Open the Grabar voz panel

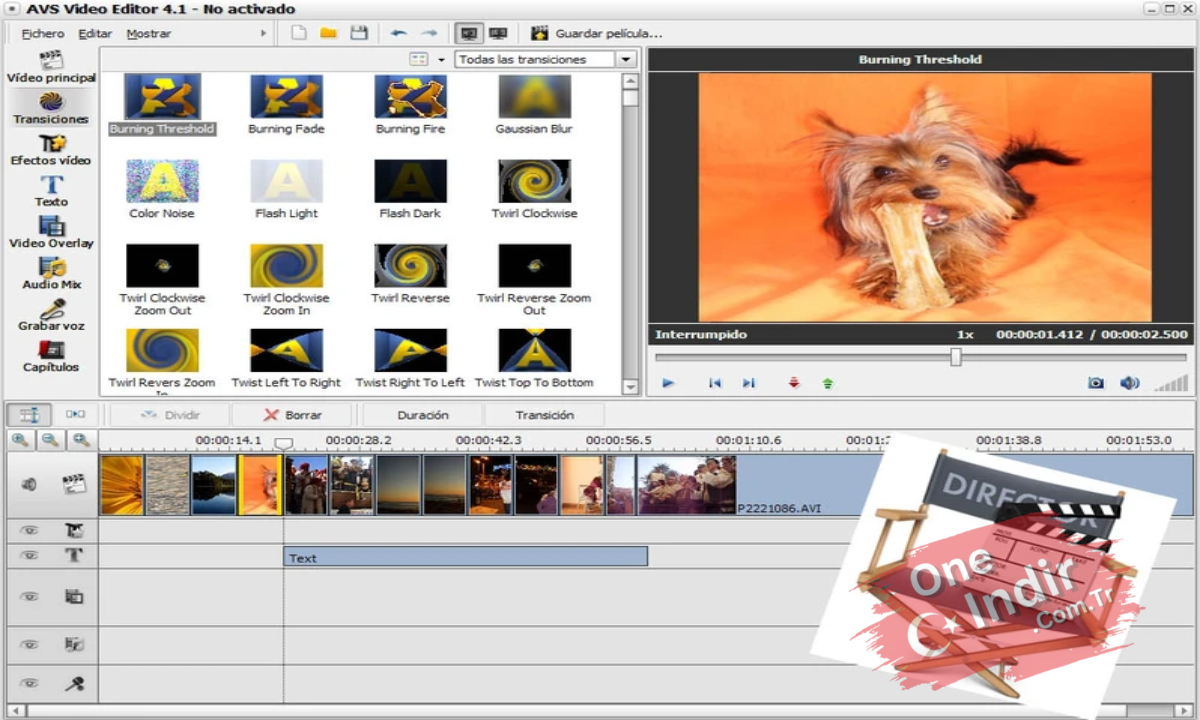(x=51, y=315)
